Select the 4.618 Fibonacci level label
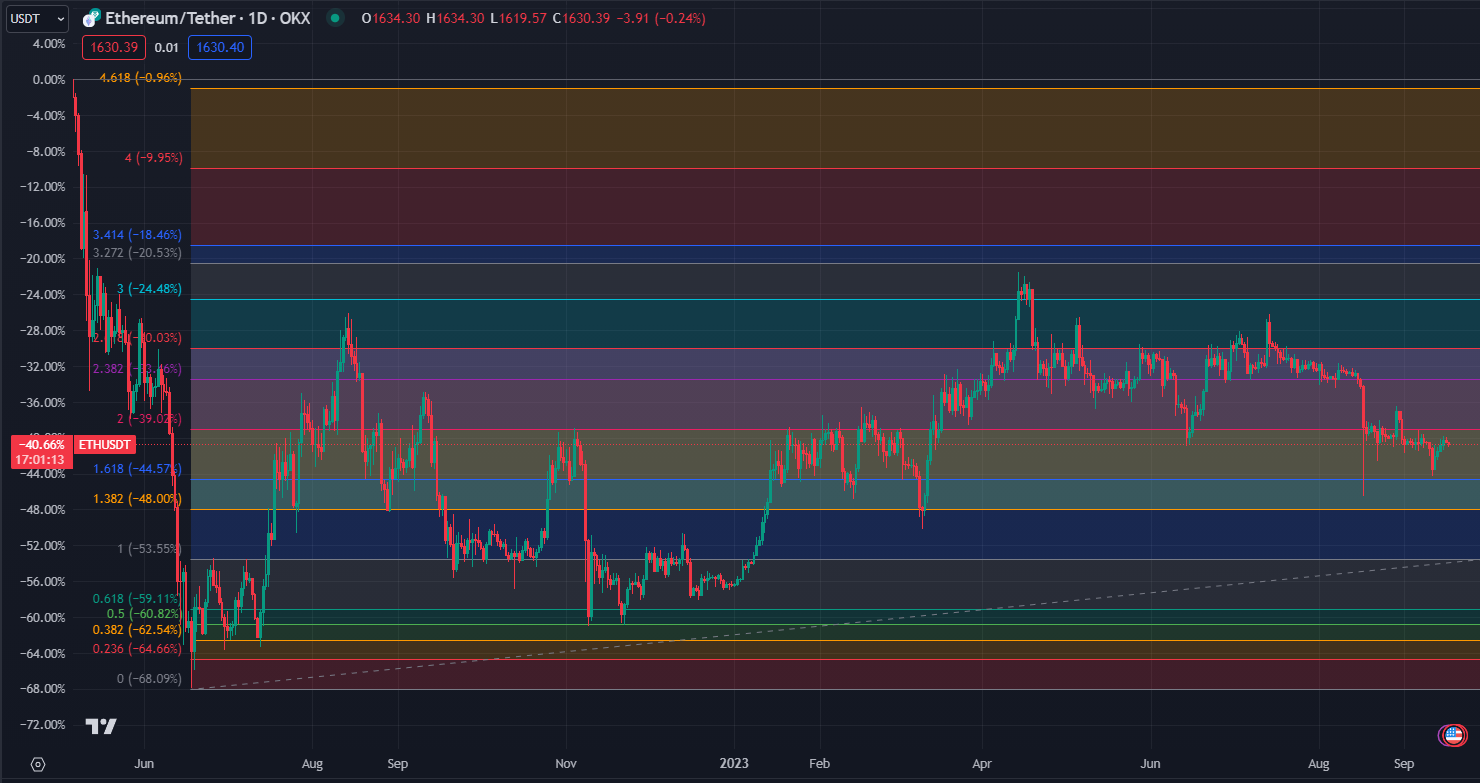This screenshot has height=783, width=1480. [140, 78]
